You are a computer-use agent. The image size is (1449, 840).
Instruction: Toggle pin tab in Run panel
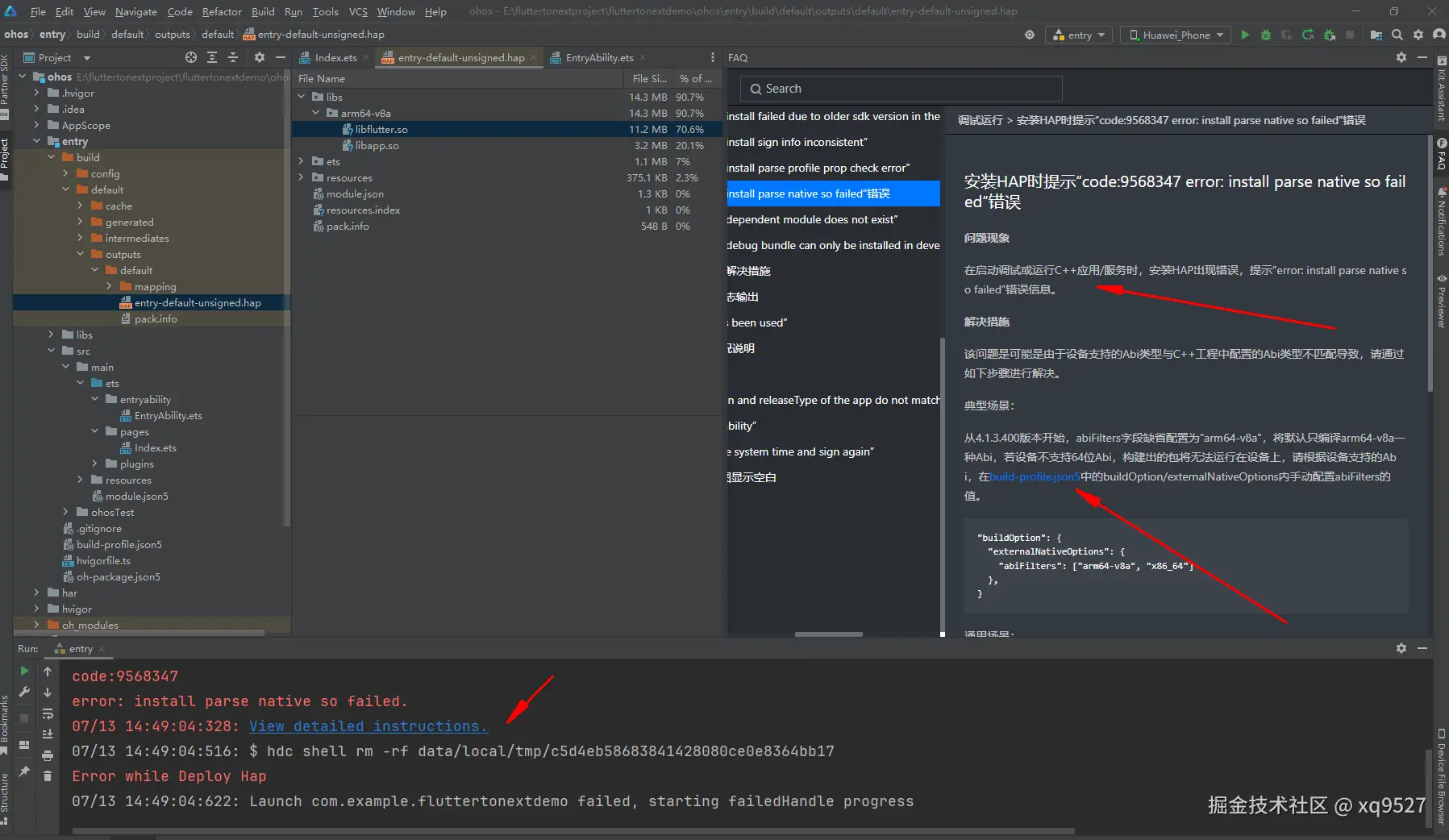[x=24, y=771]
